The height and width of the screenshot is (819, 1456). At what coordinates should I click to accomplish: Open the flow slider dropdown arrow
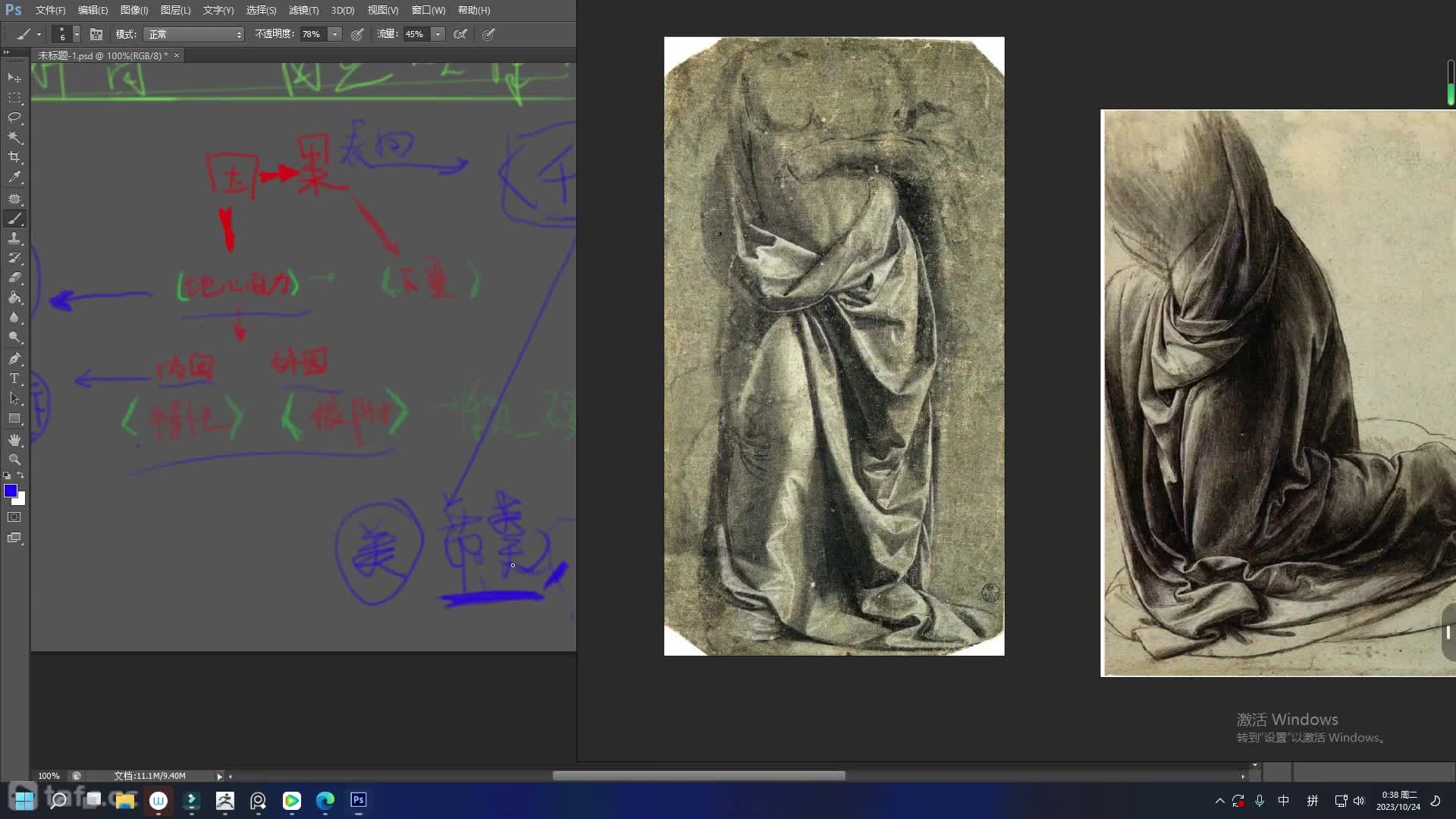438,34
